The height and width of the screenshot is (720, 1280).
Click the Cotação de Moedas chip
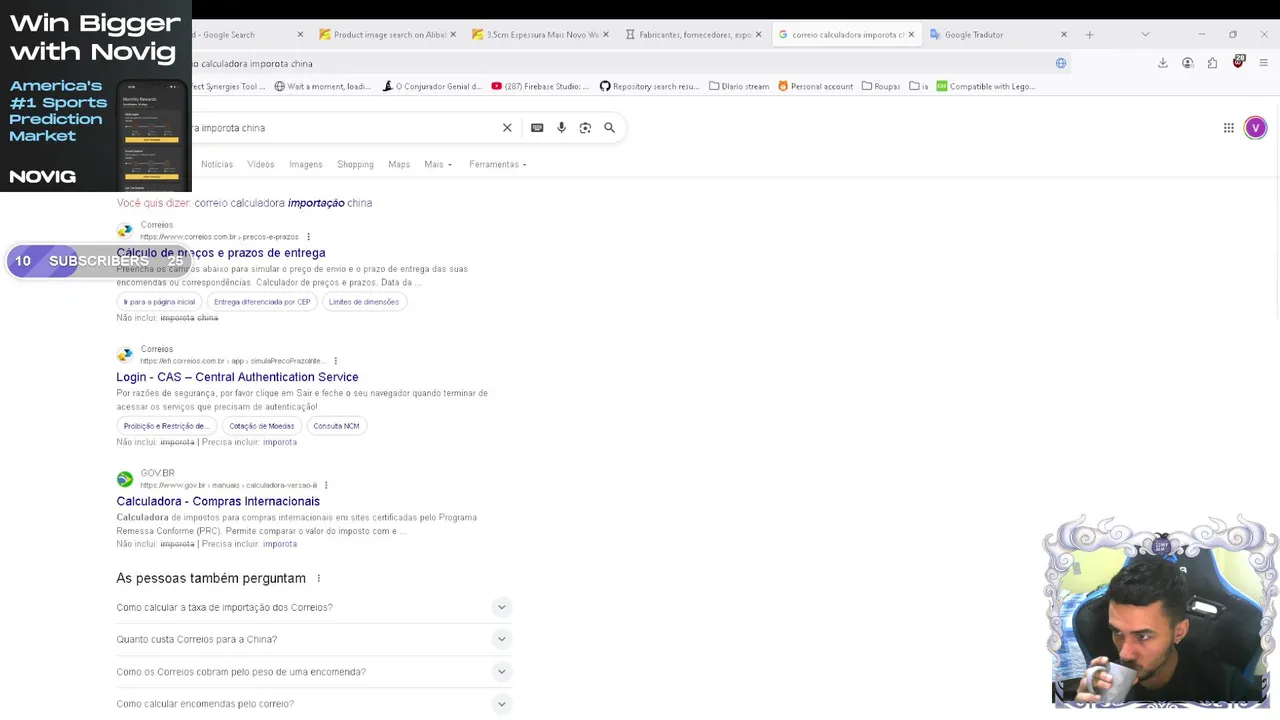pos(262,426)
